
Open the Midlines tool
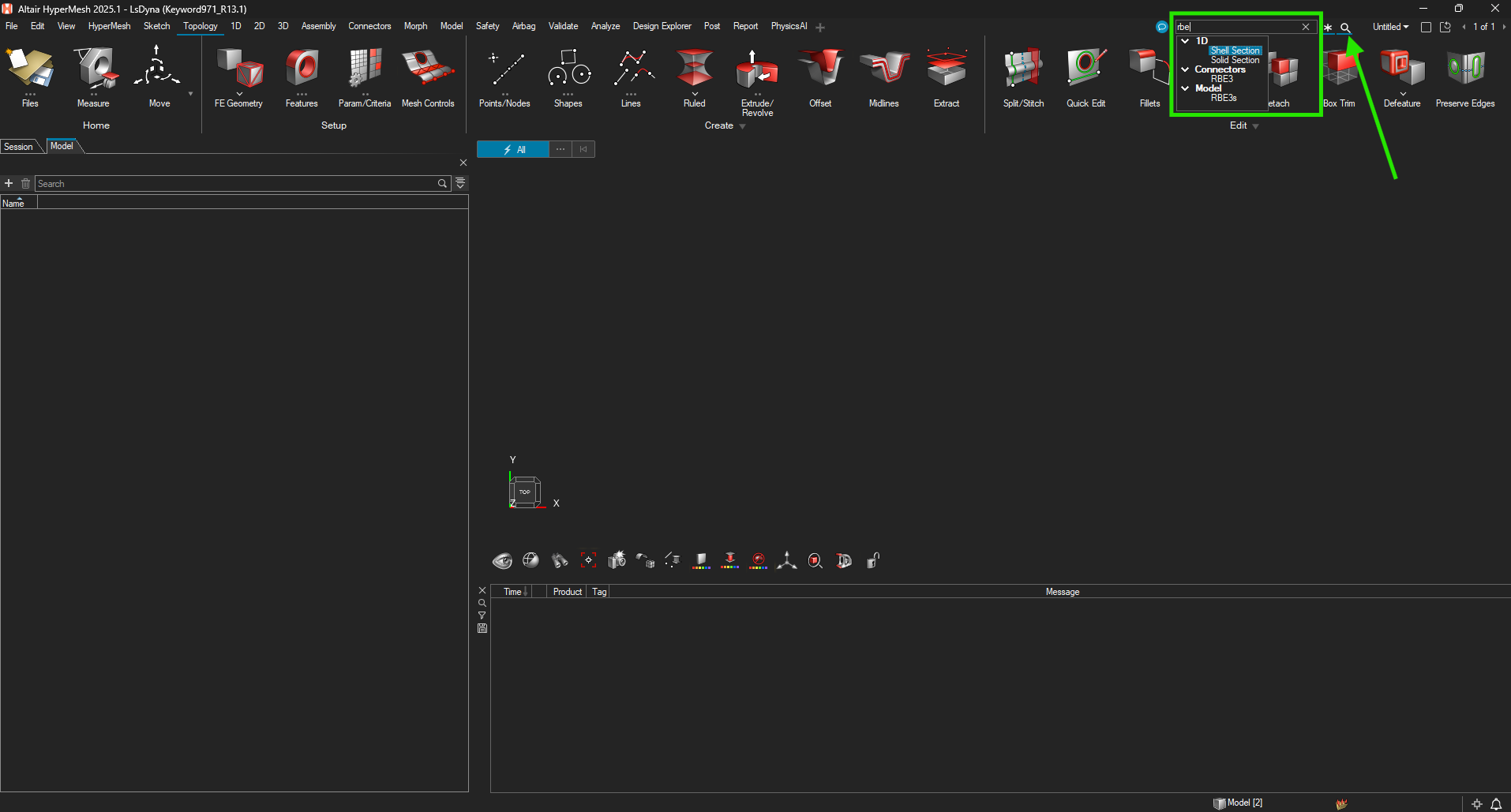[x=884, y=77]
